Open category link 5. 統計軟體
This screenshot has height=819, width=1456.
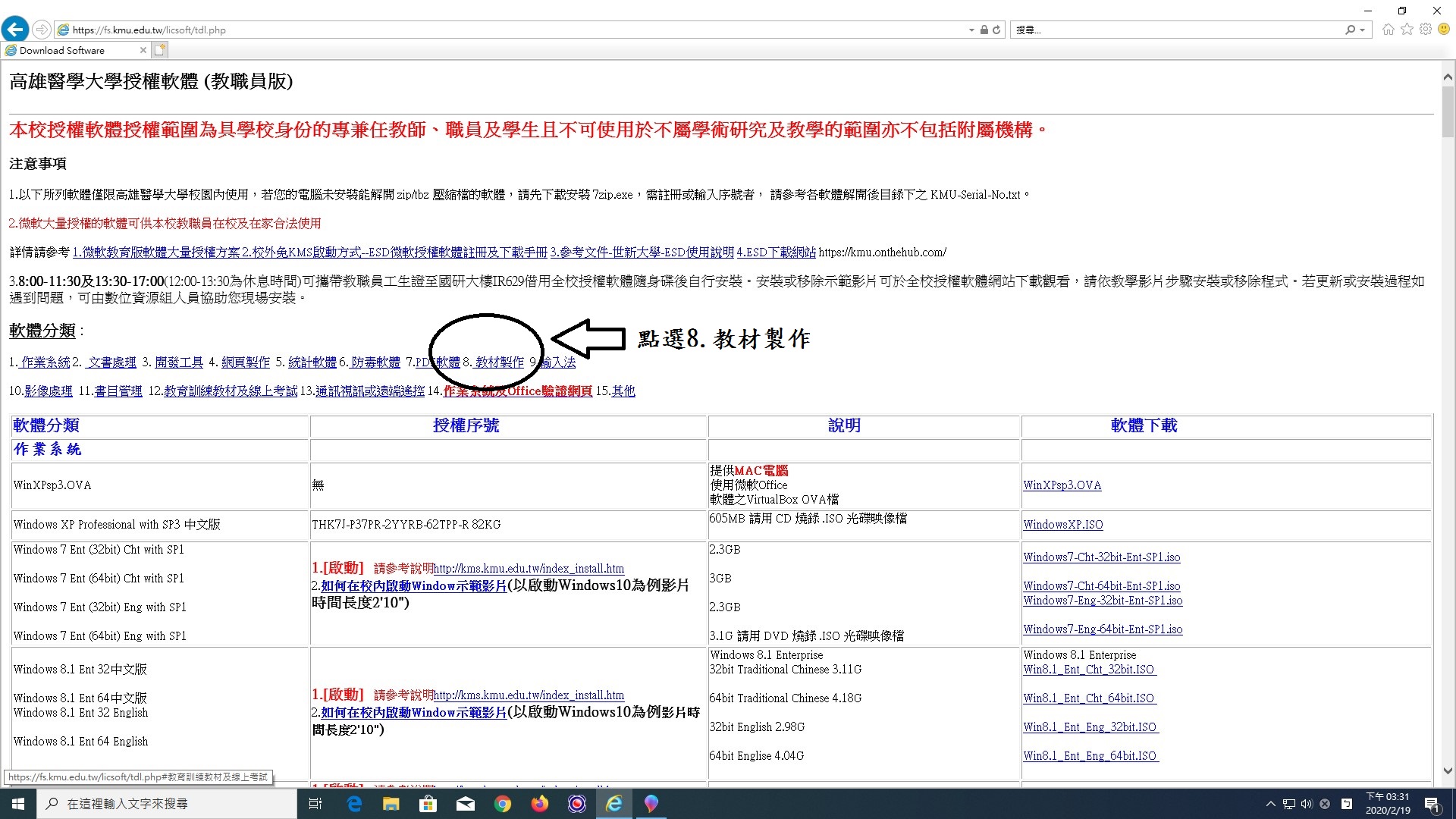click(x=312, y=362)
